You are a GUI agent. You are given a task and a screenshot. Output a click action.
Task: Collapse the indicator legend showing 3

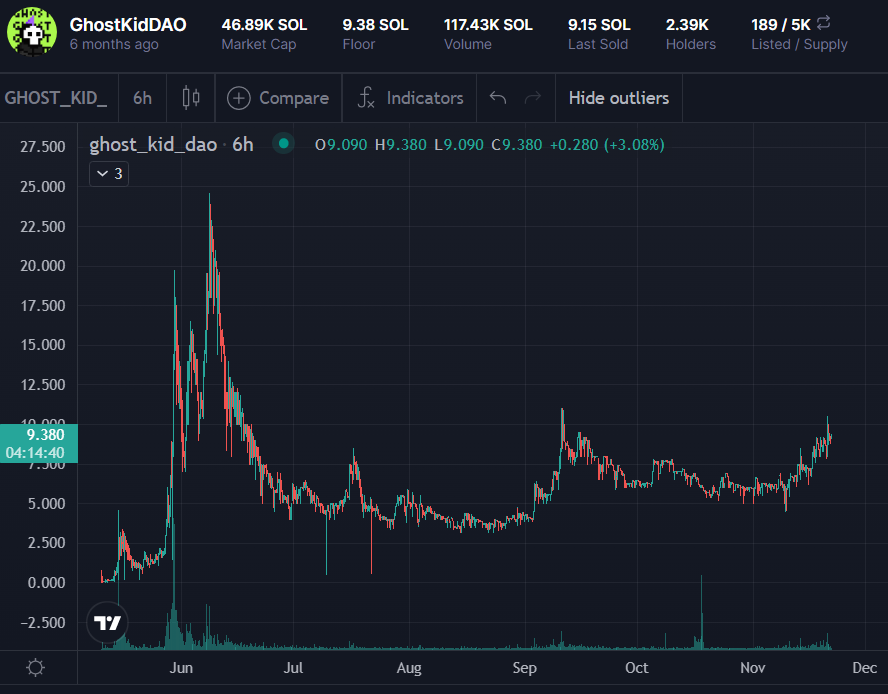pyautogui.click(x=109, y=174)
